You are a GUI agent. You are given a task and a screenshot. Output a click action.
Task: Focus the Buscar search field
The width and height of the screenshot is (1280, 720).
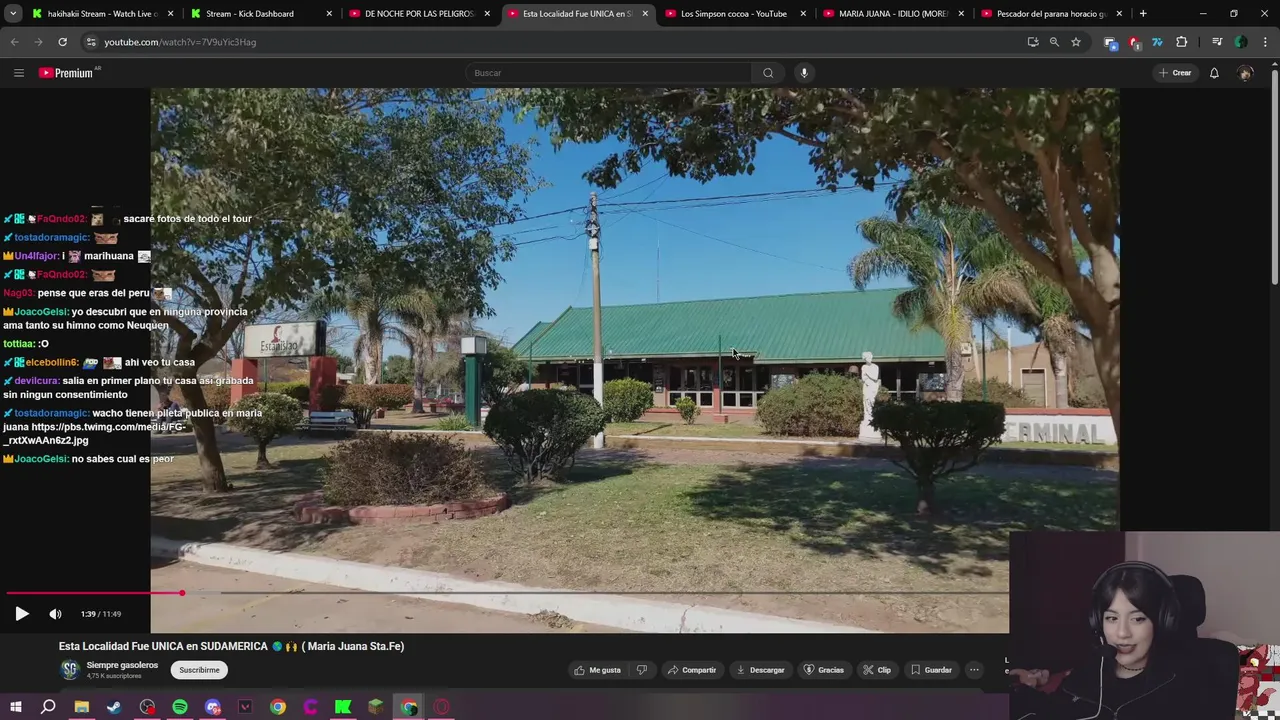608,73
